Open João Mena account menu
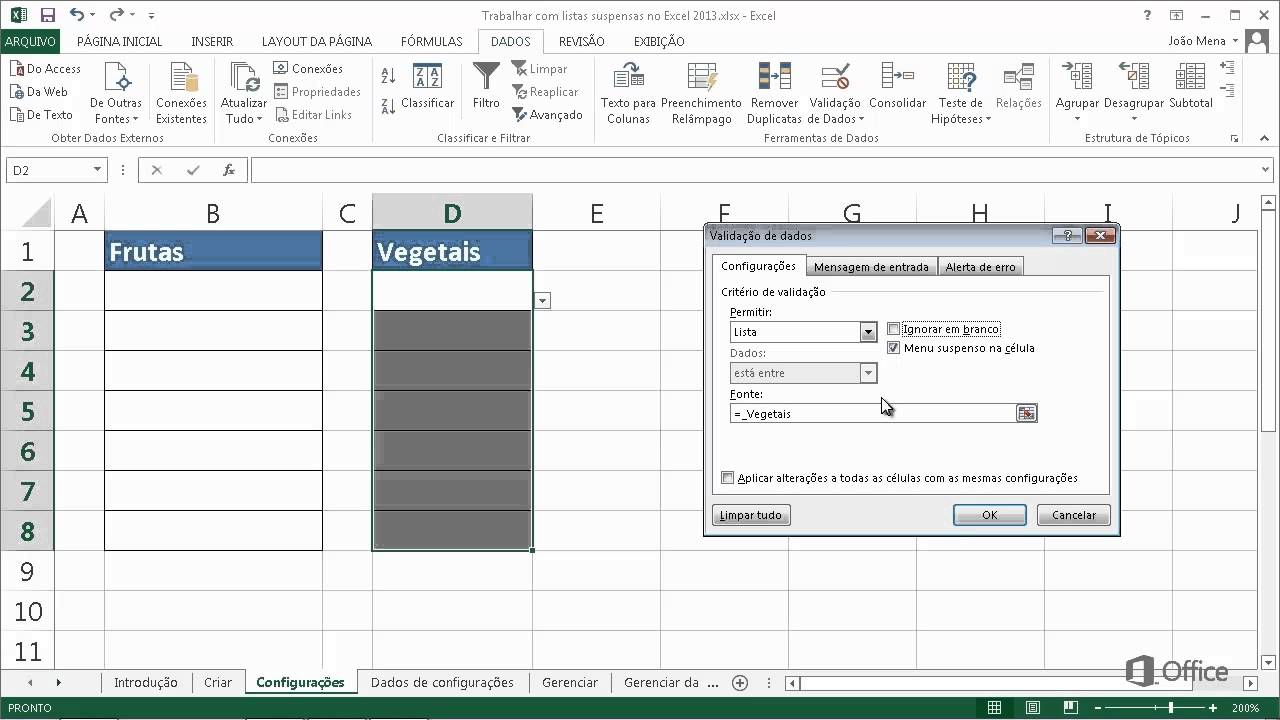Screen dimensions: 1280x720 click(x=1203, y=41)
